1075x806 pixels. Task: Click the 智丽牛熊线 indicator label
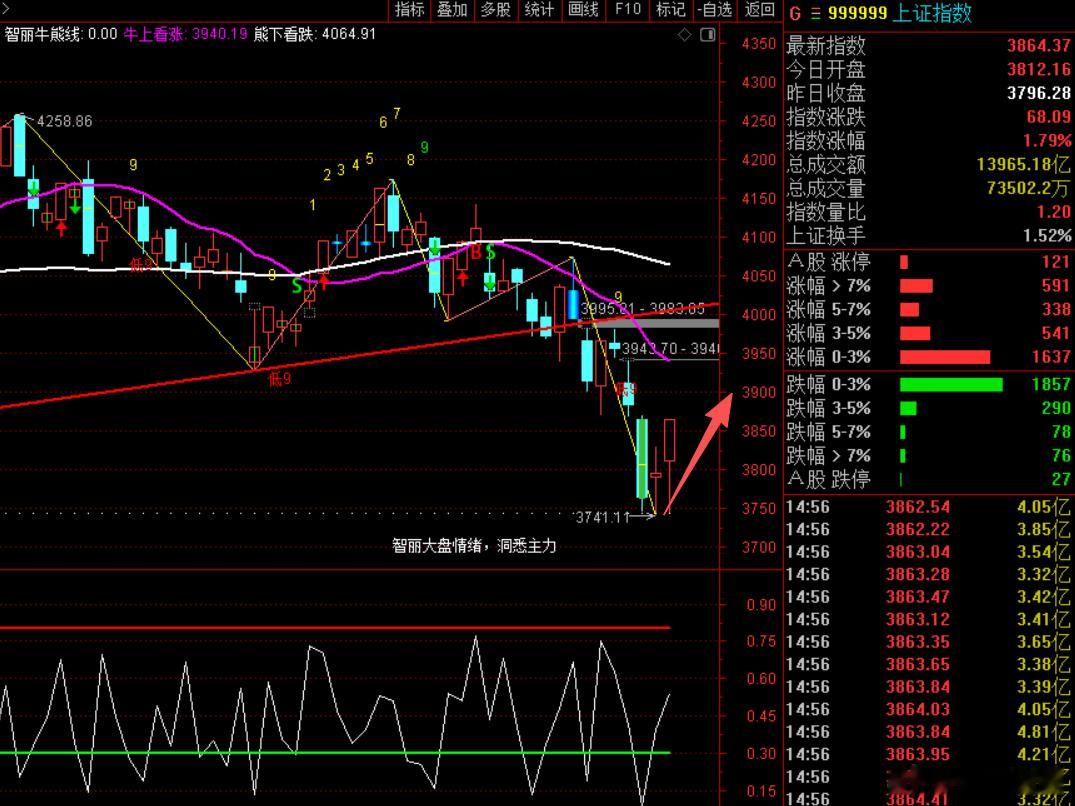click(42, 34)
